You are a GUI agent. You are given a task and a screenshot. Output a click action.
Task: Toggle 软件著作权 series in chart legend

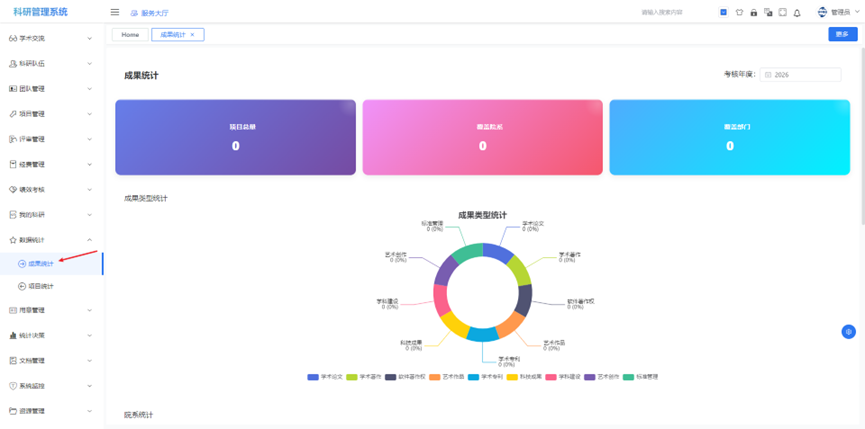click(x=403, y=377)
